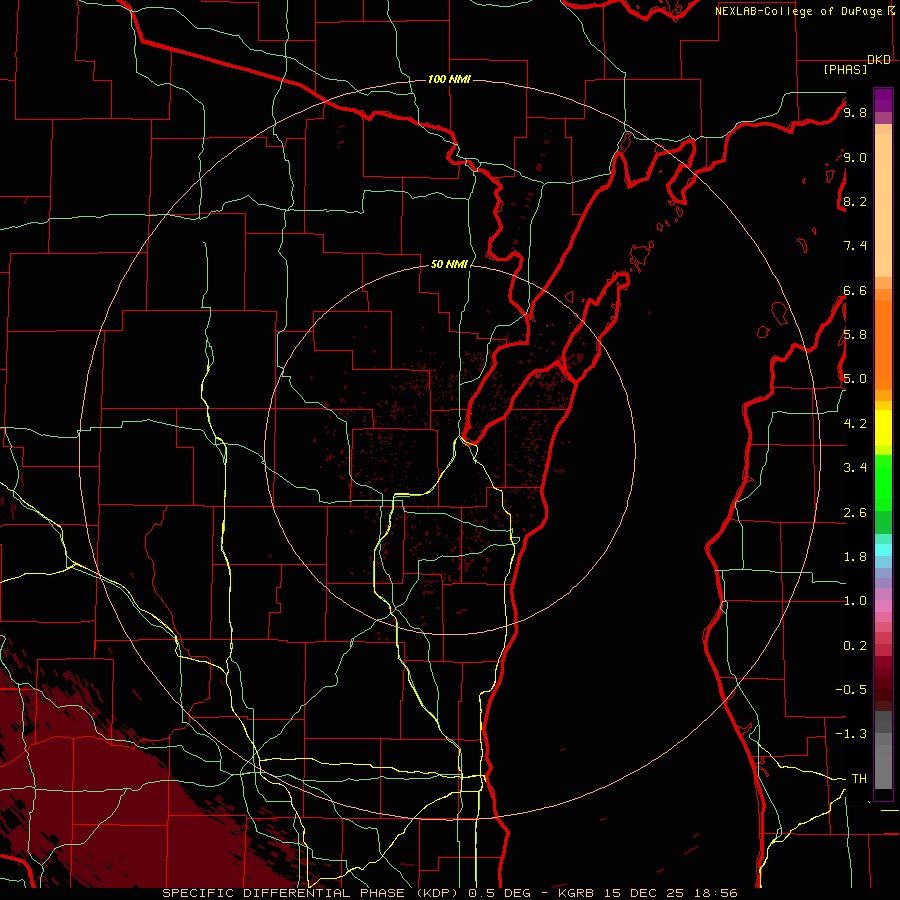This screenshot has height=900, width=900.
Task: Click the 9.0 value on the color scale
Action: 855,157
